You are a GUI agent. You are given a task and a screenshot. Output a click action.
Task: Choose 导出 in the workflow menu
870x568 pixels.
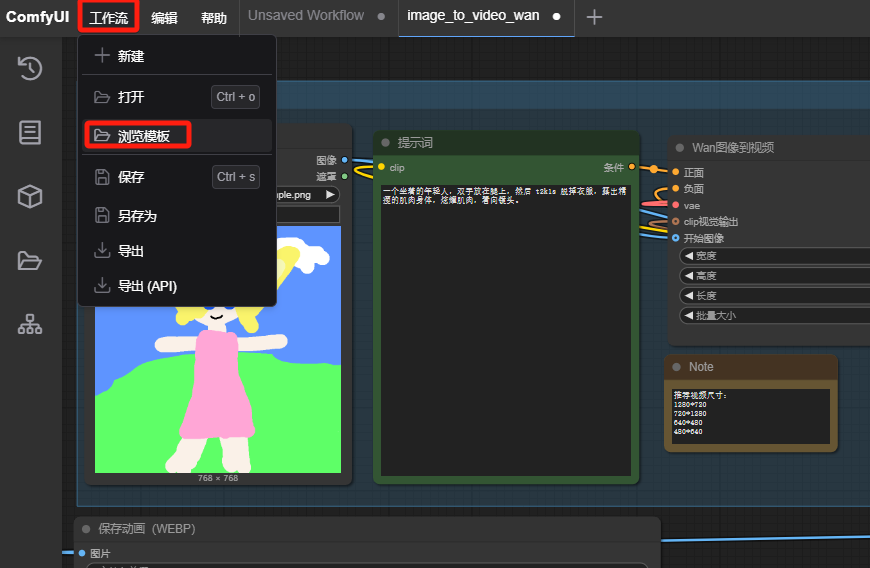[x=177, y=251]
